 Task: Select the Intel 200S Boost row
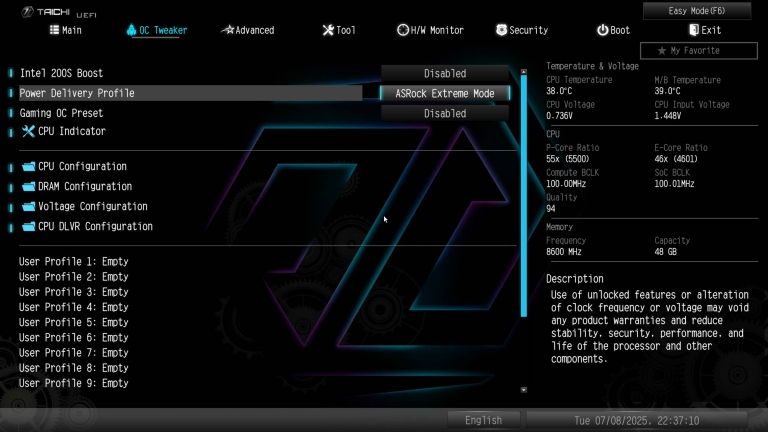click(x=191, y=73)
